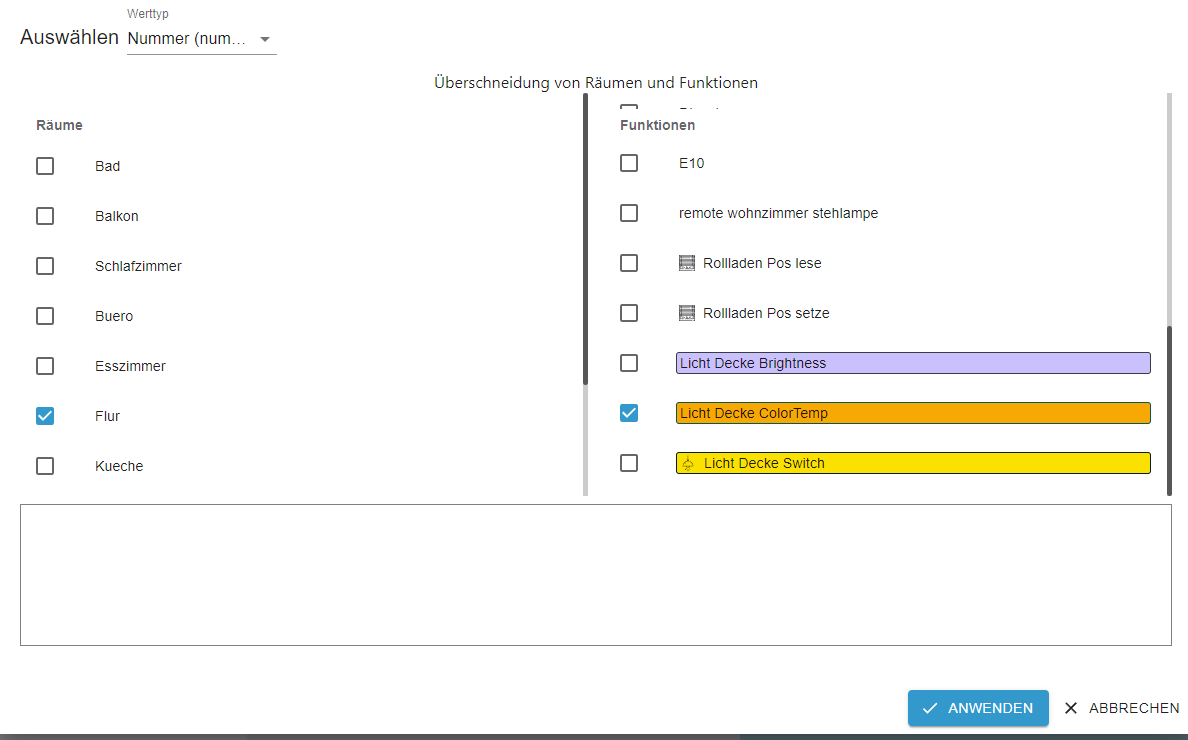The height and width of the screenshot is (740, 1188).
Task: Click the lamp icon on Licht Decke Switch
Action: [x=688, y=463]
